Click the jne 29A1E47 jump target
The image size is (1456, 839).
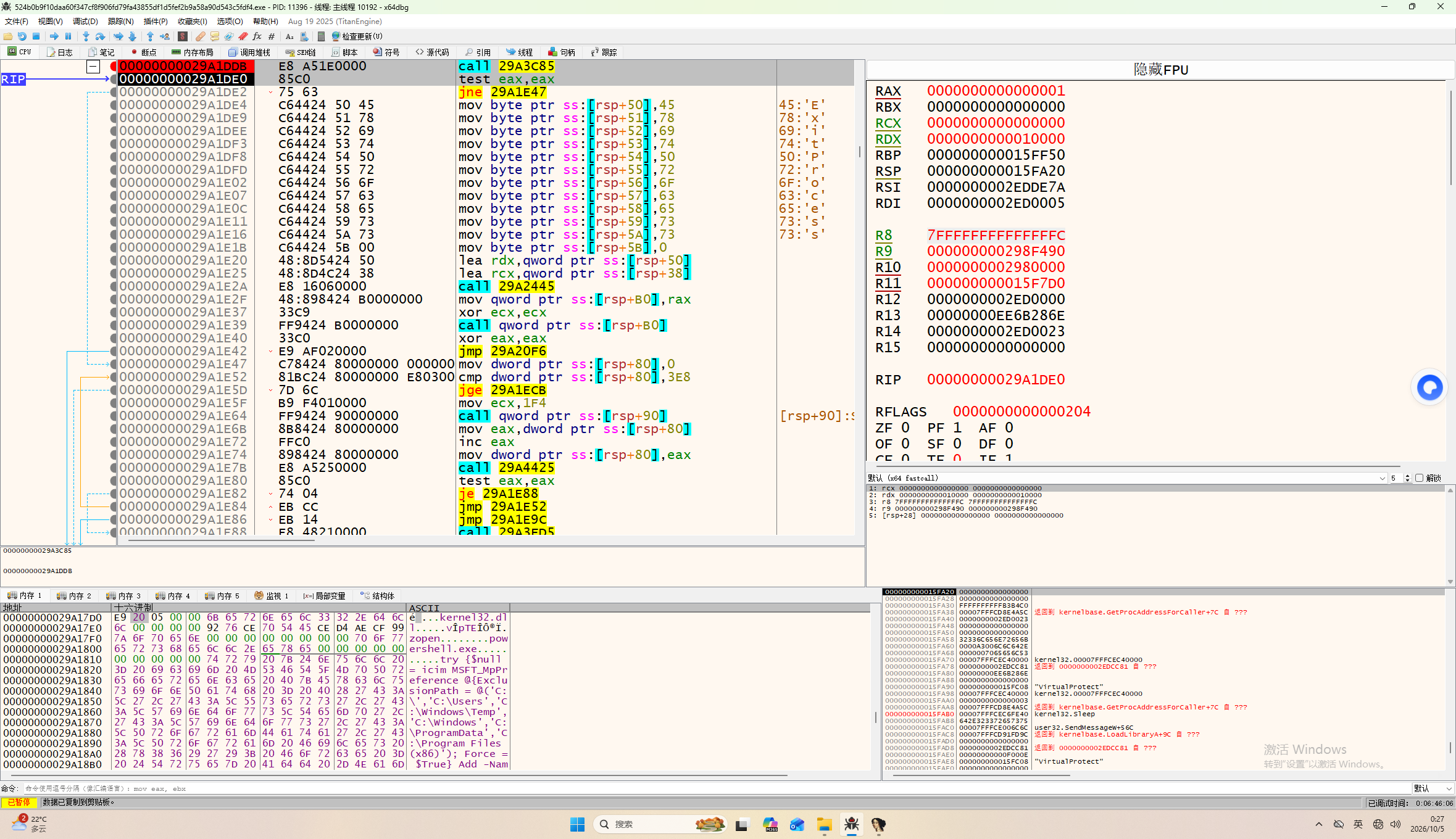518,92
